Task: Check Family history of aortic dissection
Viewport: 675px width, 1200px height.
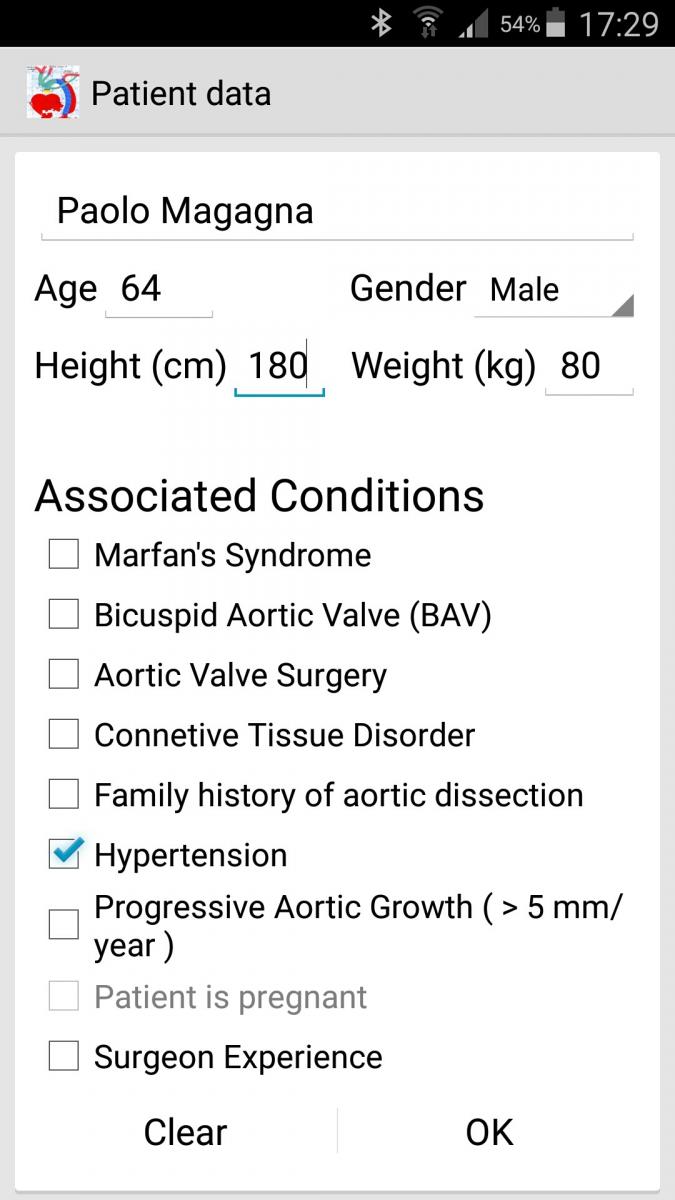Action: [64, 795]
